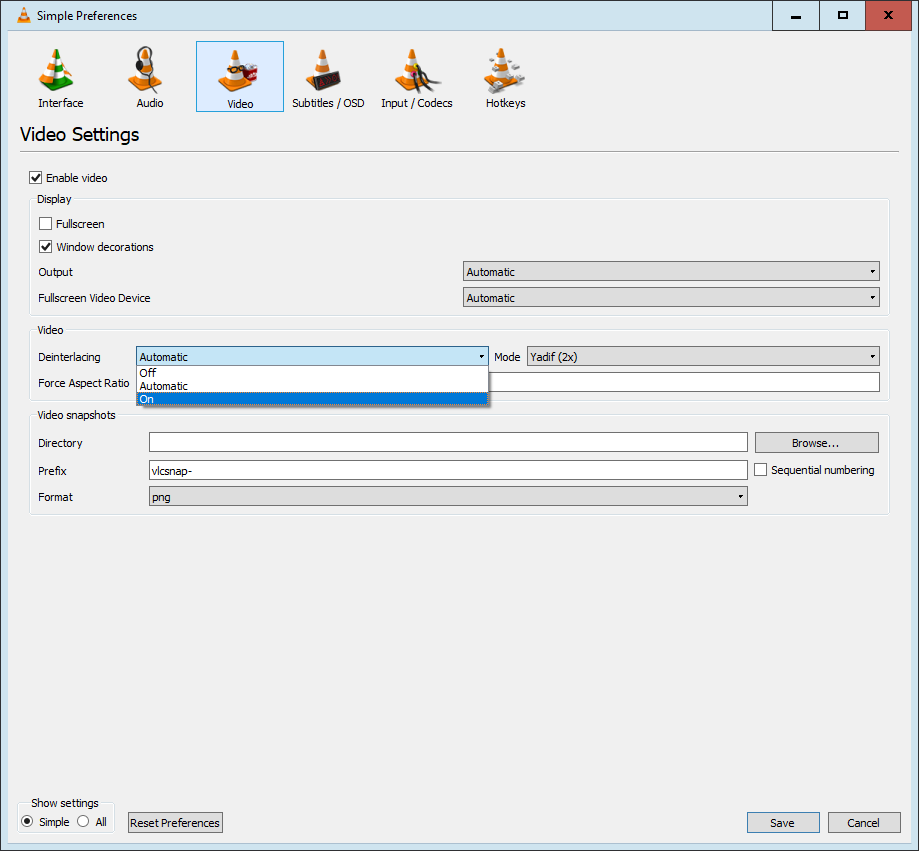Close the Simple Preferences window
The width and height of the screenshot is (919, 851).
point(889,16)
